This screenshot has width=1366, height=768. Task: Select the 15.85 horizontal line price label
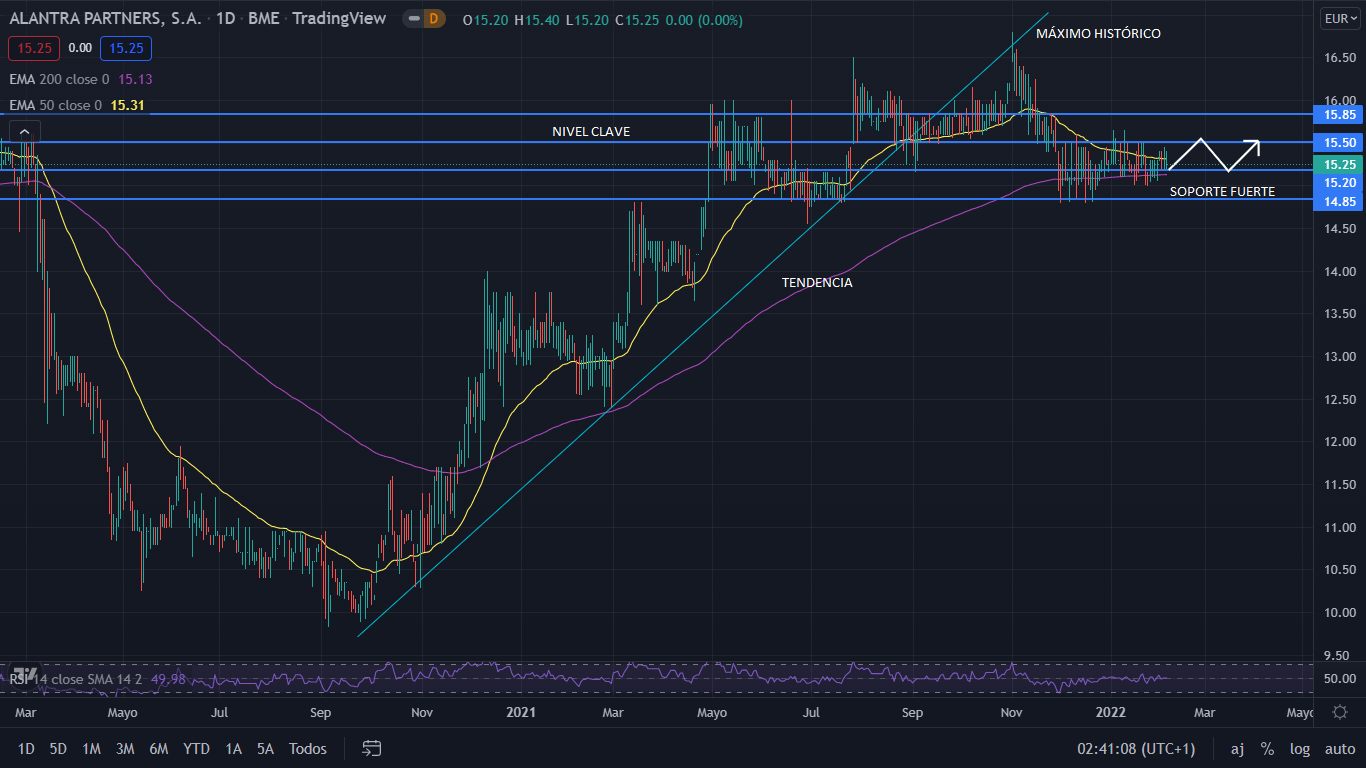(1339, 115)
